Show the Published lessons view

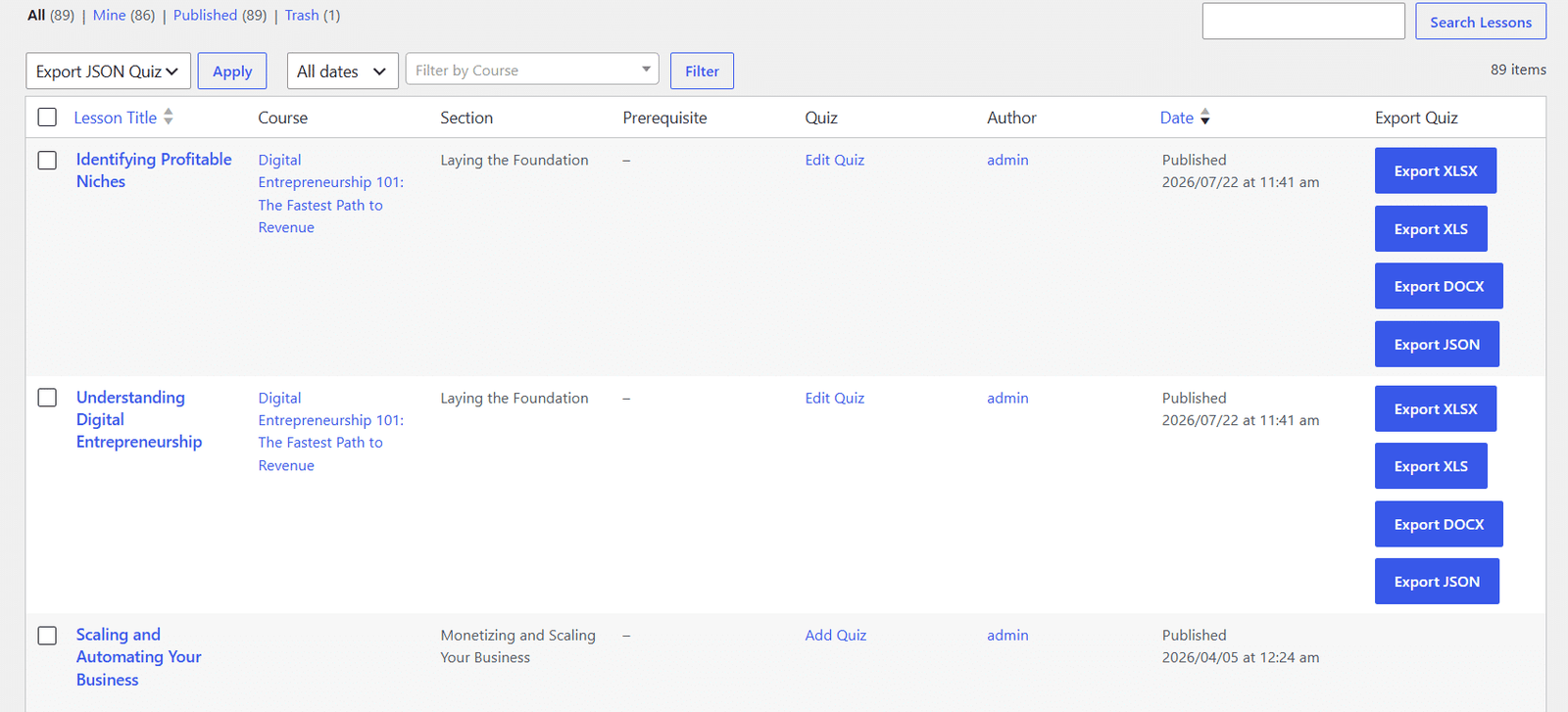pyautogui.click(x=205, y=16)
